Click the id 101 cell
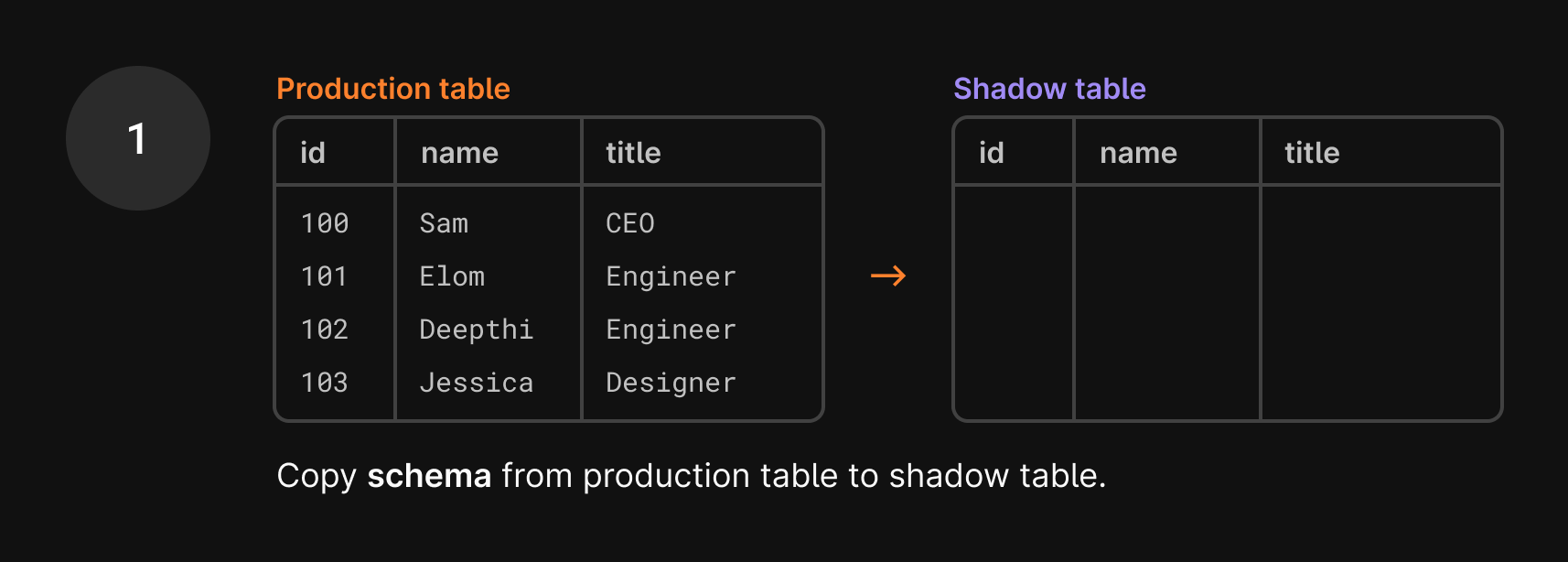 325,276
